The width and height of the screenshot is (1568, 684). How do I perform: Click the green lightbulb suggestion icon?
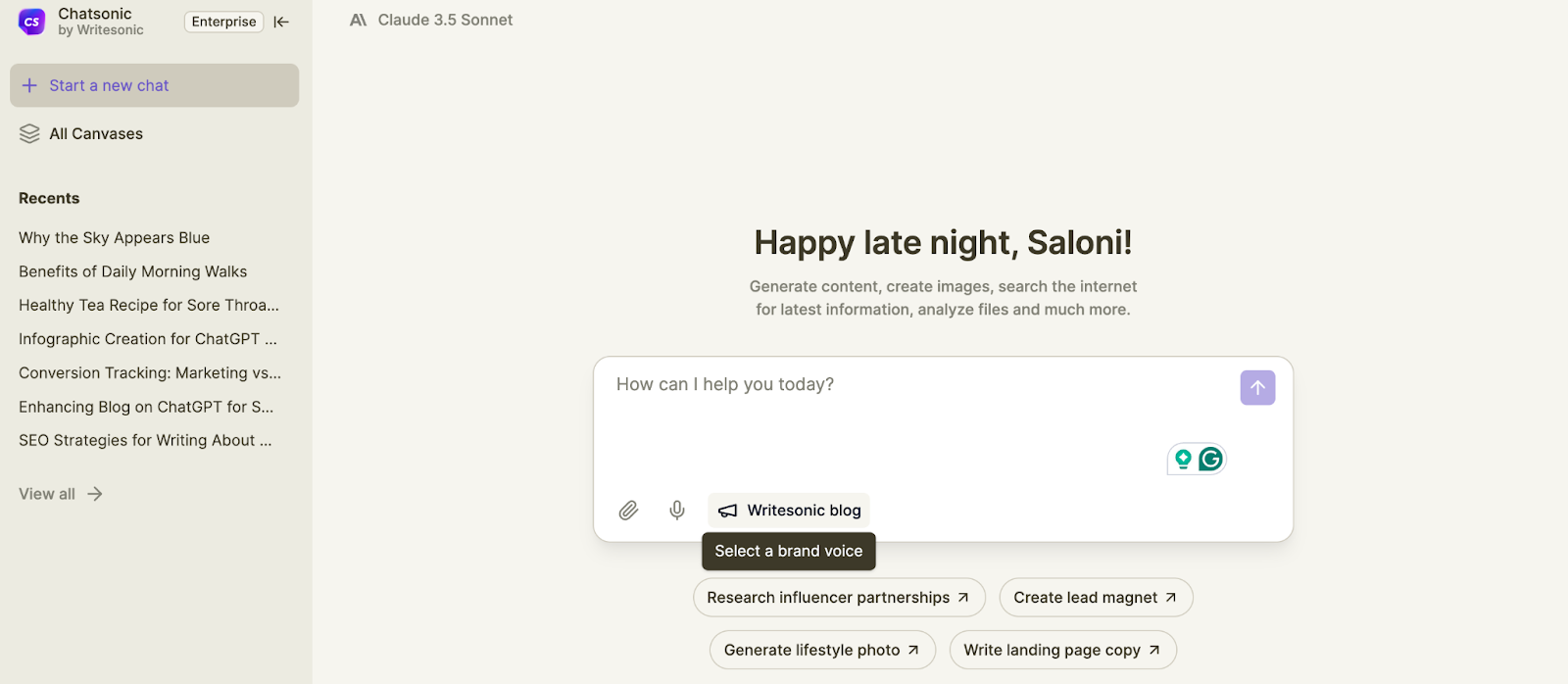tap(1183, 459)
